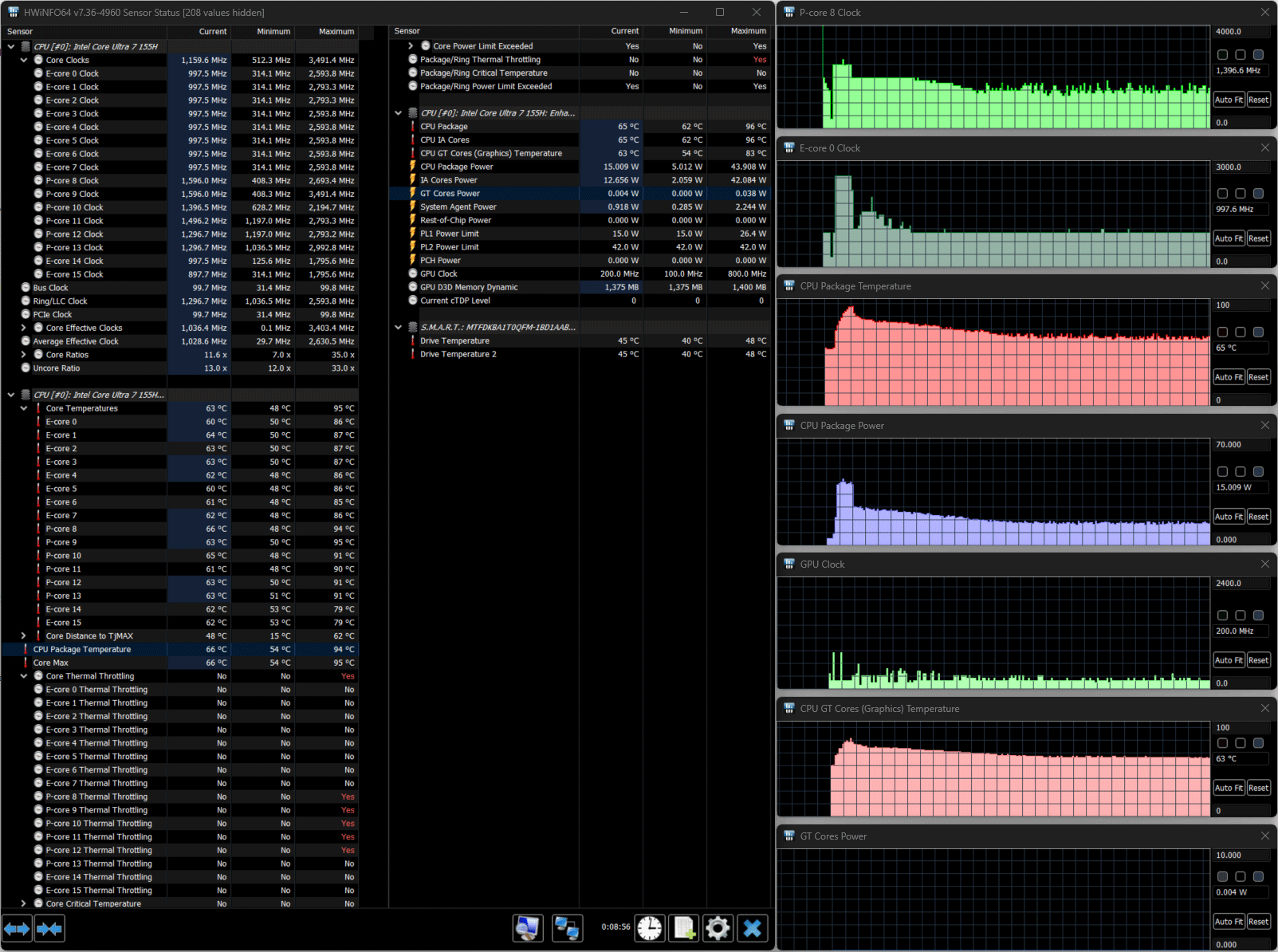Expand the Core Ratios group
This screenshot has height=952, width=1278.
click(x=24, y=355)
